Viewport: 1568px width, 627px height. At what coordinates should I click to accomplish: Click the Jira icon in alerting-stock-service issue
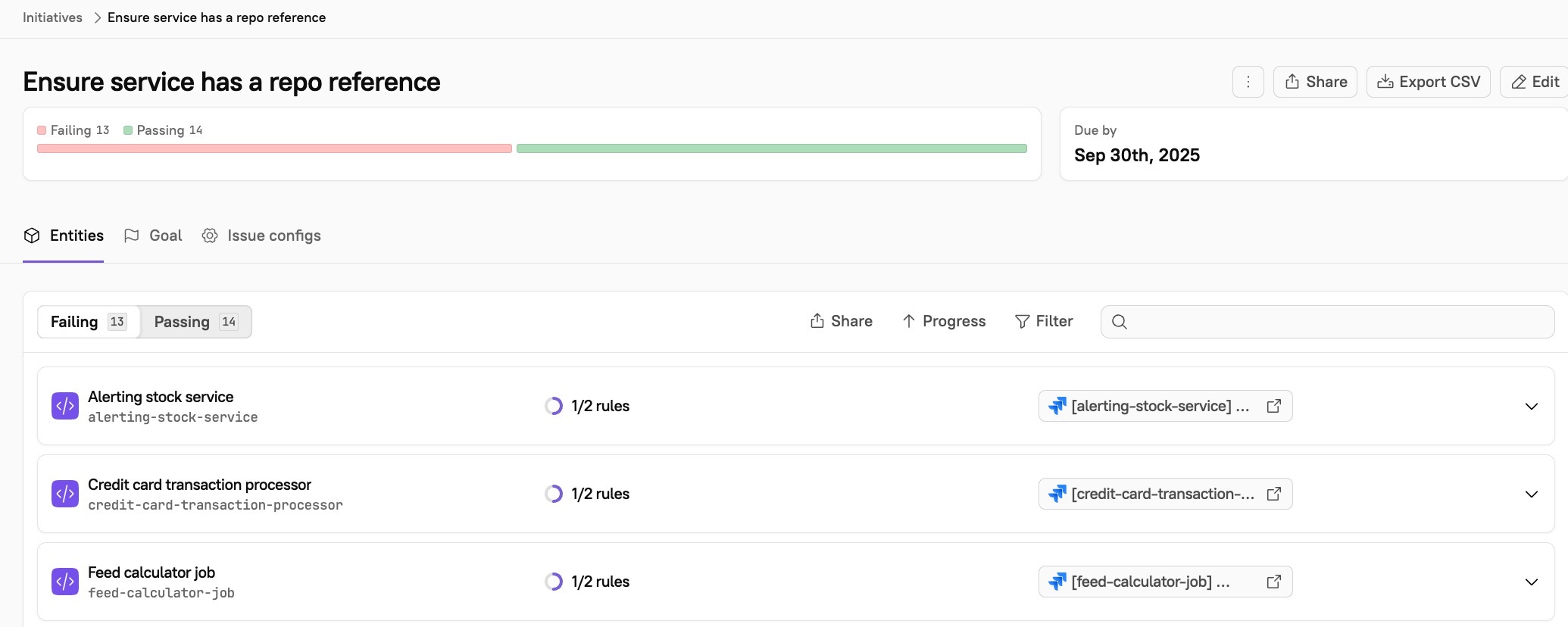coord(1057,406)
